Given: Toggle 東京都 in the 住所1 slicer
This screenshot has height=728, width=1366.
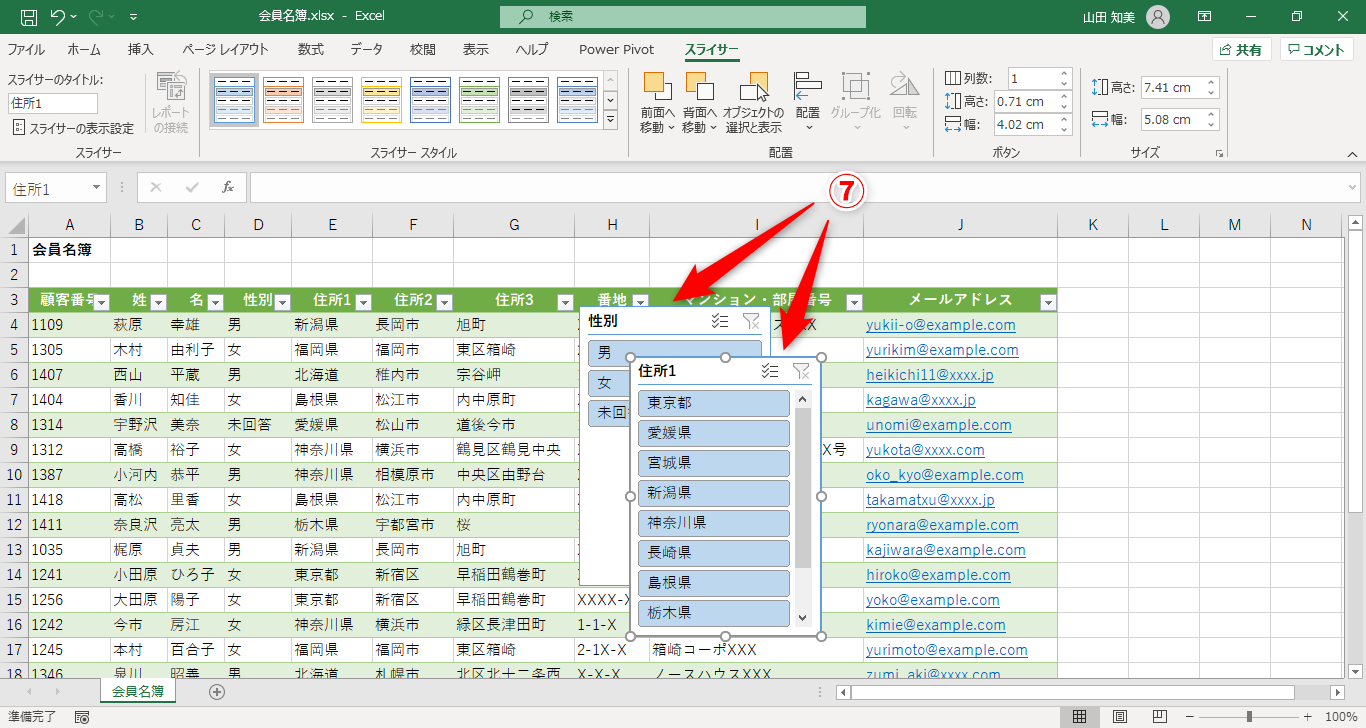Looking at the screenshot, I should [714, 403].
